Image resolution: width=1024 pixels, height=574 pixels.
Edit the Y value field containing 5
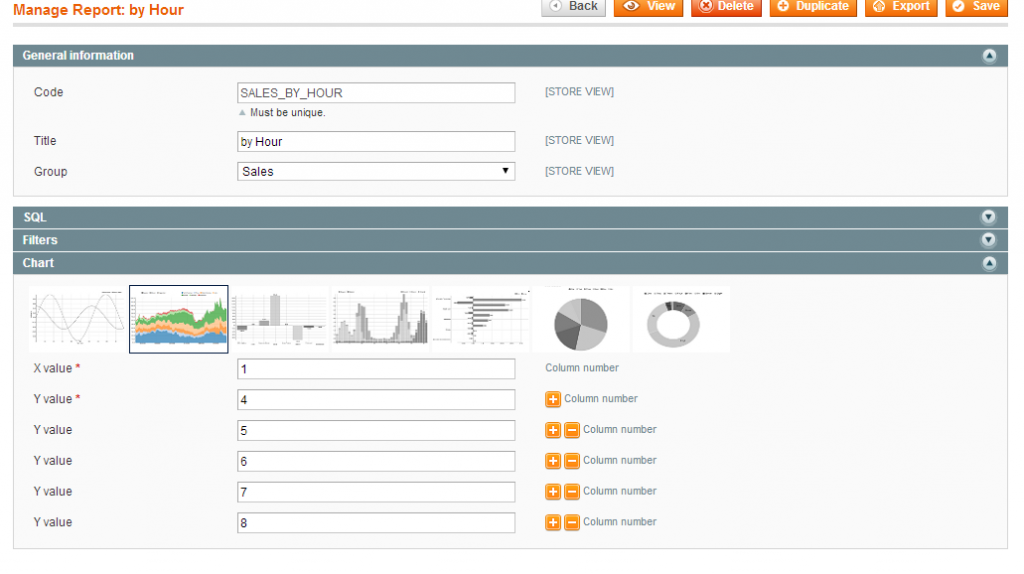pos(376,430)
